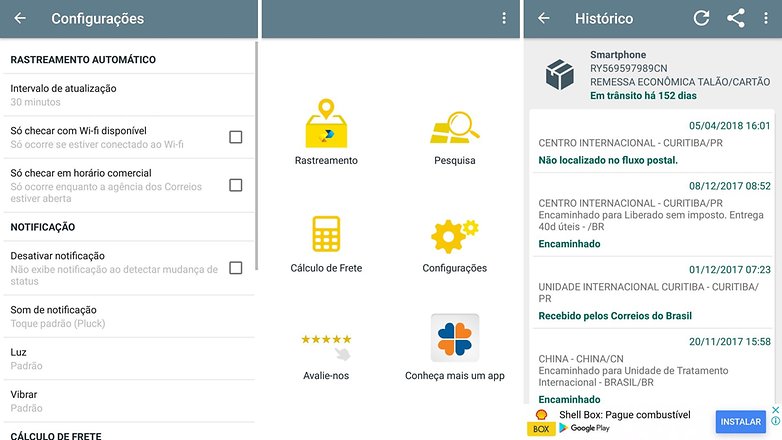Tap 'Recebido pelos Correios do Brasil' status
Viewport: 782px width, 440px height.
[615, 316]
